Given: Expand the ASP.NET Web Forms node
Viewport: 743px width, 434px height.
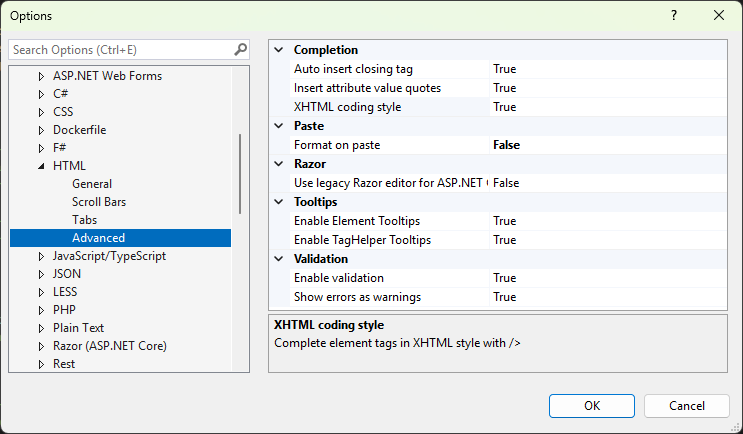Looking at the screenshot, I should click(x=41, y=76).
